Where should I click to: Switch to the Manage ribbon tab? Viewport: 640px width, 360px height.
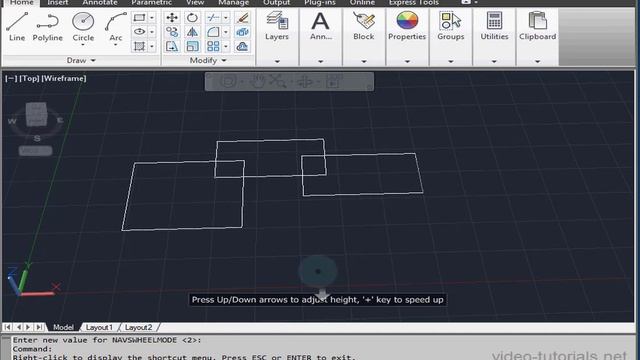click(x=233, y=3)
